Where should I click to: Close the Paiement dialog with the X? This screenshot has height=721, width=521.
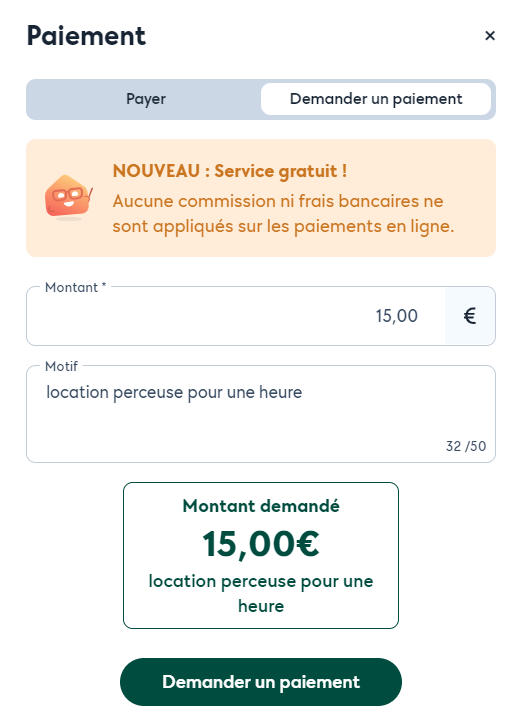[x=490, y=35]
